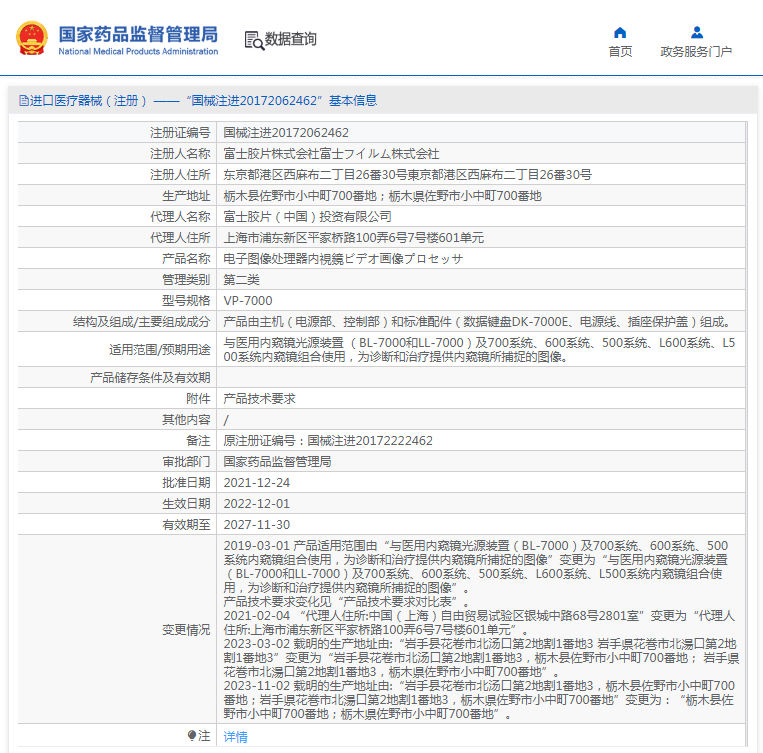The width and height of the screenshot is (763, 753).
Task: Select registration number 国械注进20172062462 value
Action: tap(286, 133)
